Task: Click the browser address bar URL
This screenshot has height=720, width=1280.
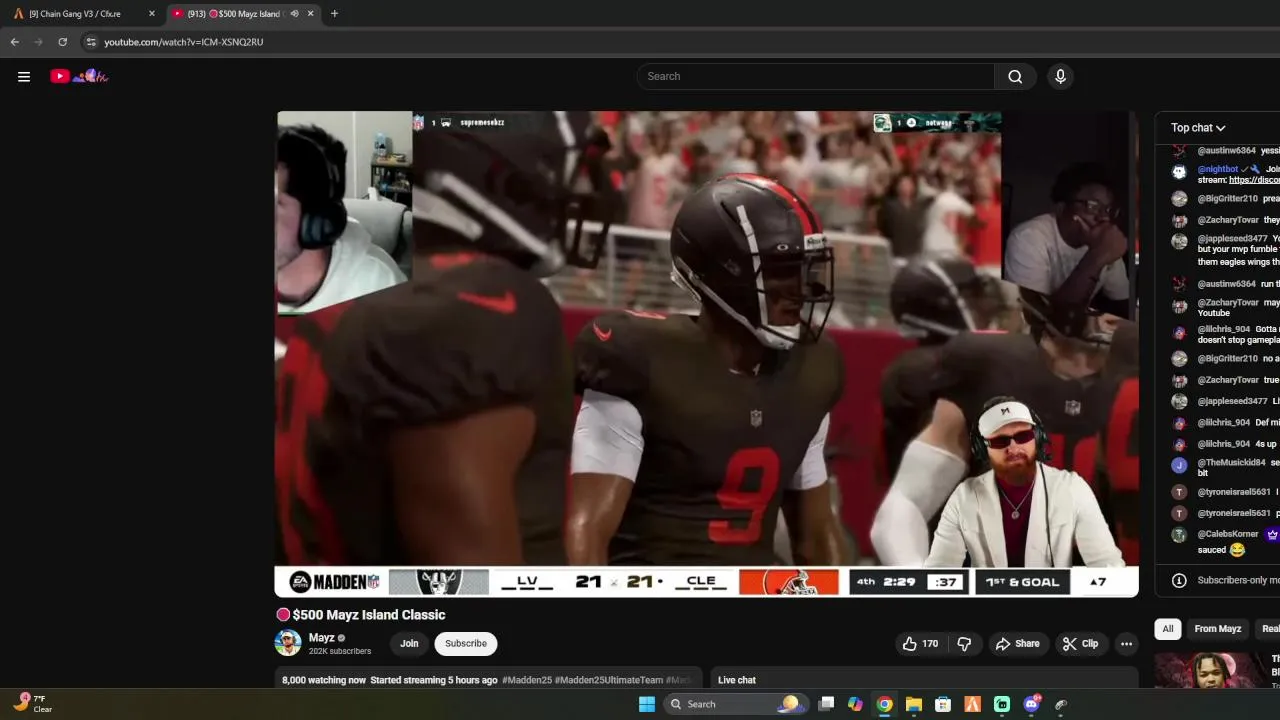Action: tap(184, 42)
